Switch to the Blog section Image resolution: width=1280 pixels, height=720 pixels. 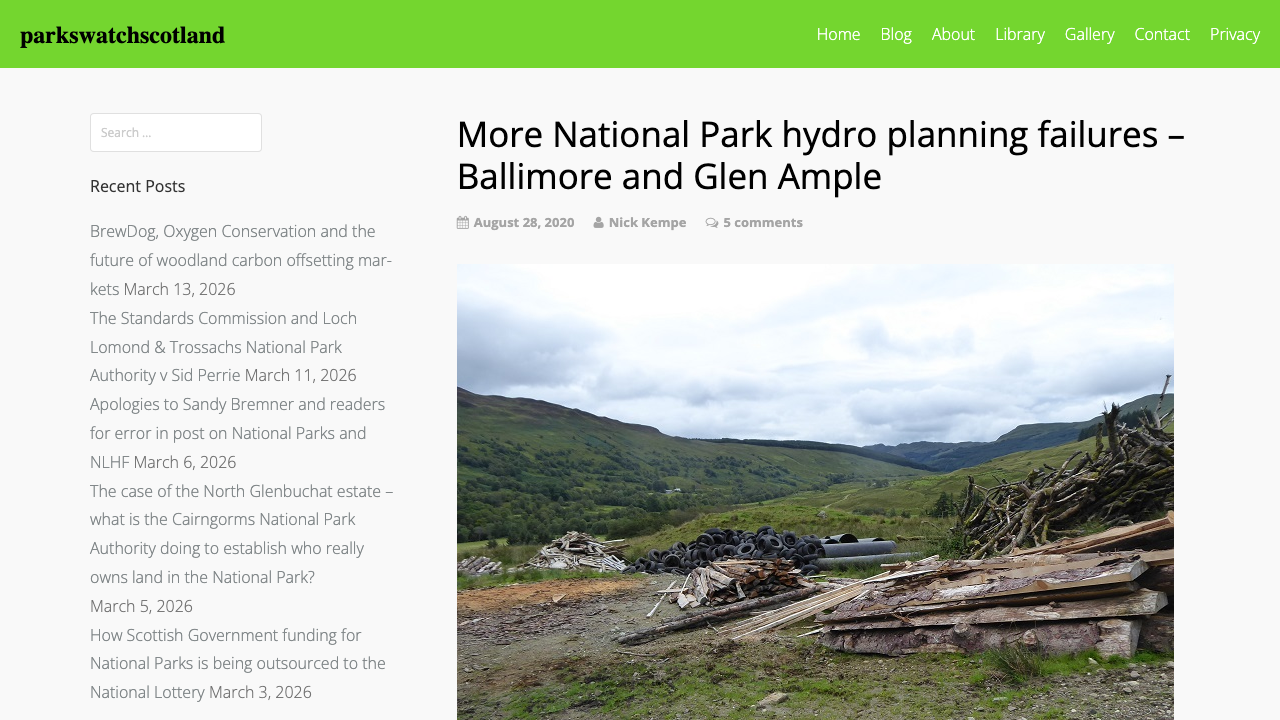[x=896, y=33]
